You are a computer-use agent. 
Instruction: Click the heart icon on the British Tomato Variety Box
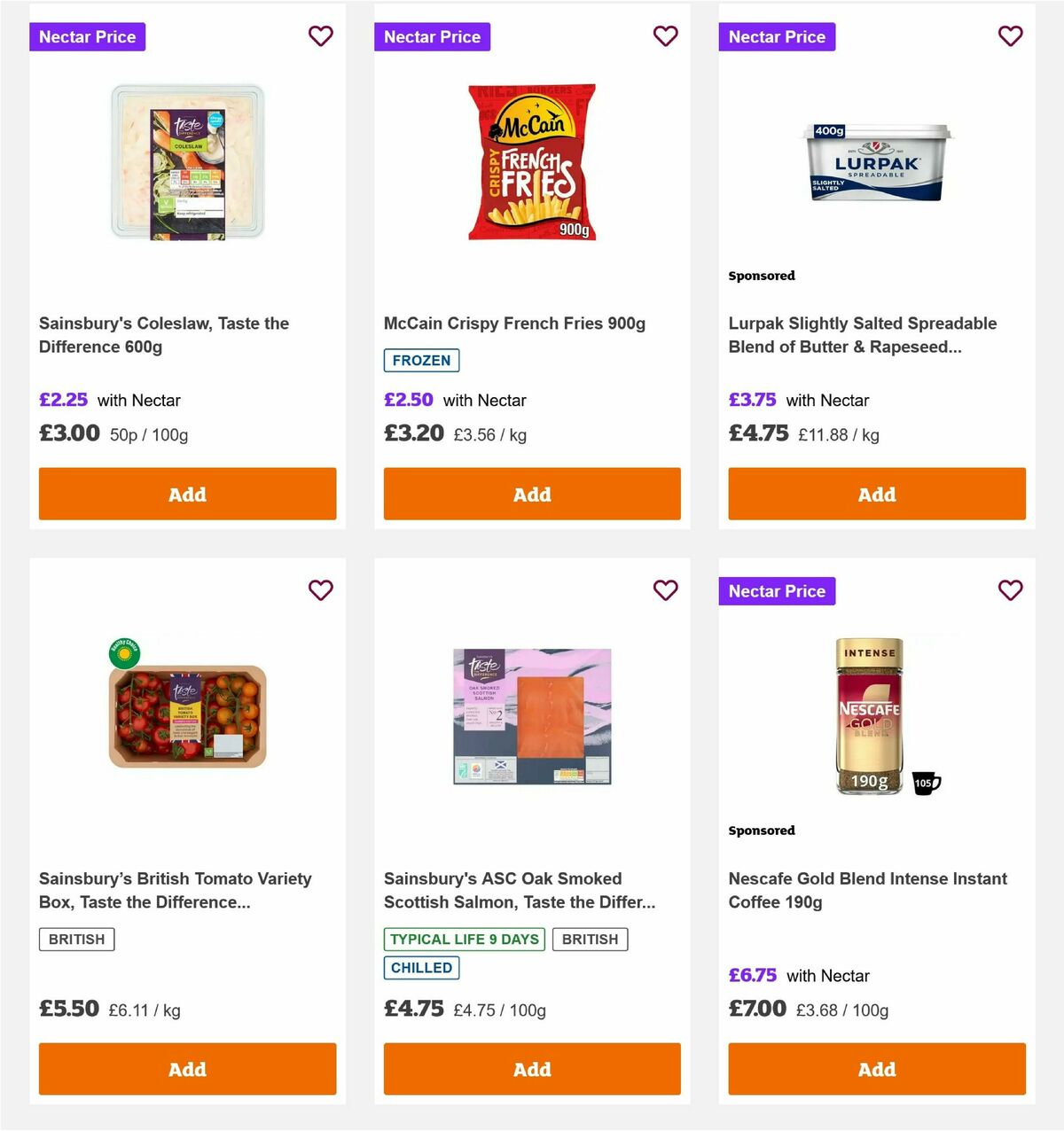(x=320, y=589)
